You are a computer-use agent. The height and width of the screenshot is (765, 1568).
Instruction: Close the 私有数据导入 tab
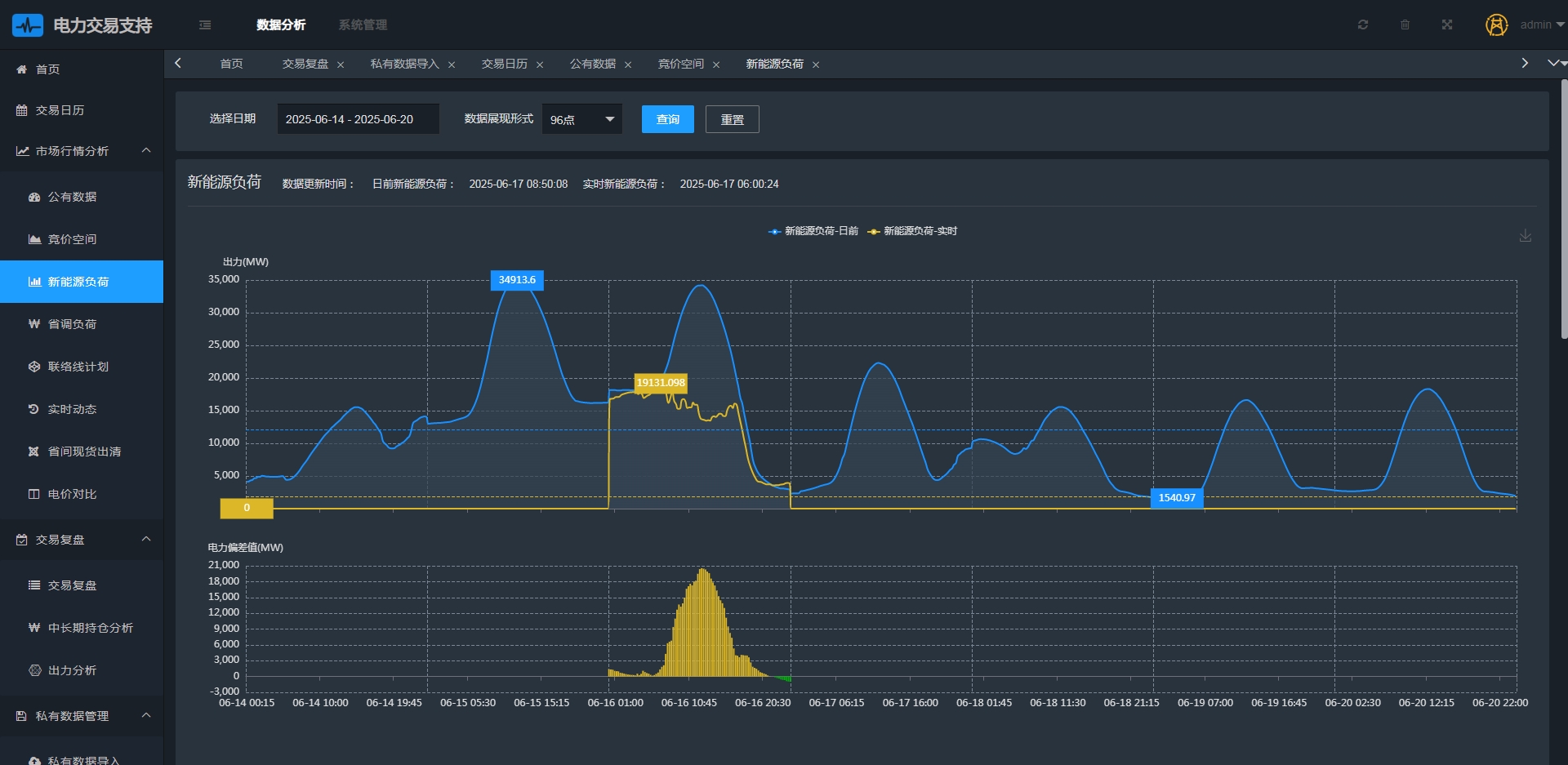(452, 64)
